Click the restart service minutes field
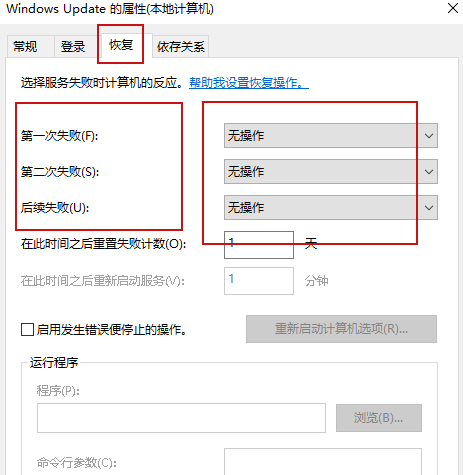This screenshot has height=475, width=463. click(259, 281)
